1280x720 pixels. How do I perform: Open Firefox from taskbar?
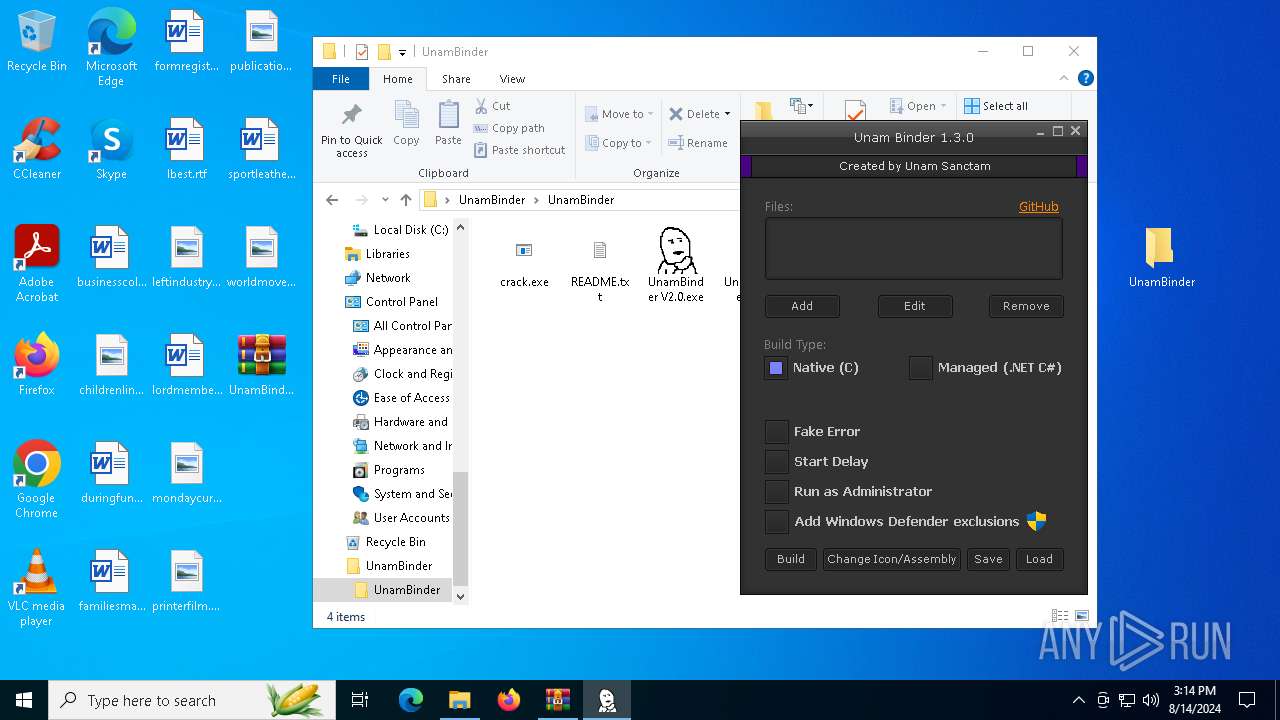click(x=509, y=700)
